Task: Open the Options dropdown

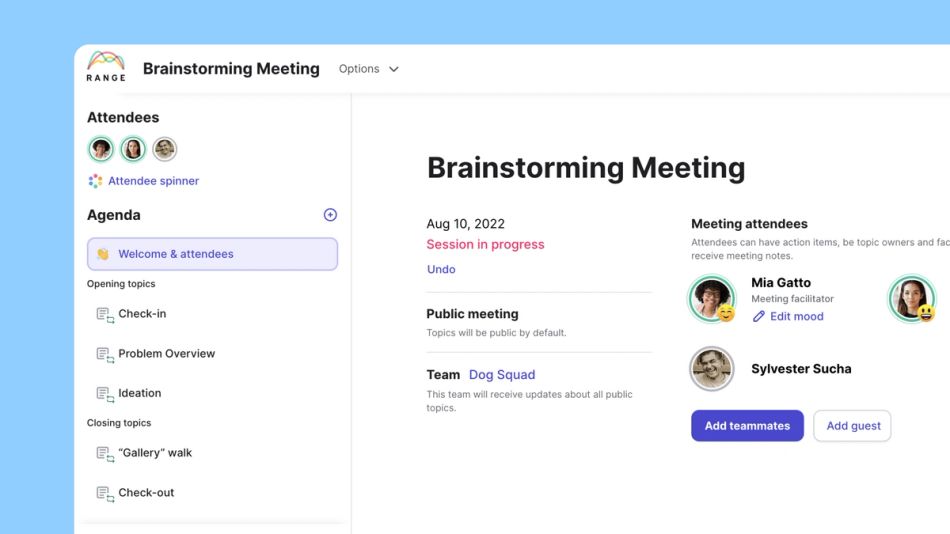Action: 368,69
